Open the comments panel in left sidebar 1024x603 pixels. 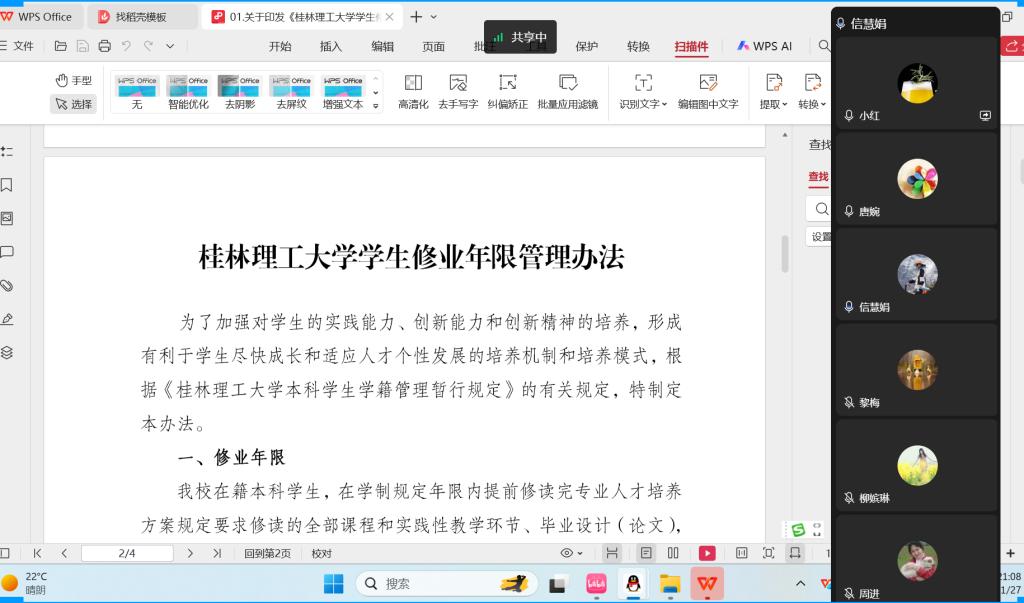point(7,252)
